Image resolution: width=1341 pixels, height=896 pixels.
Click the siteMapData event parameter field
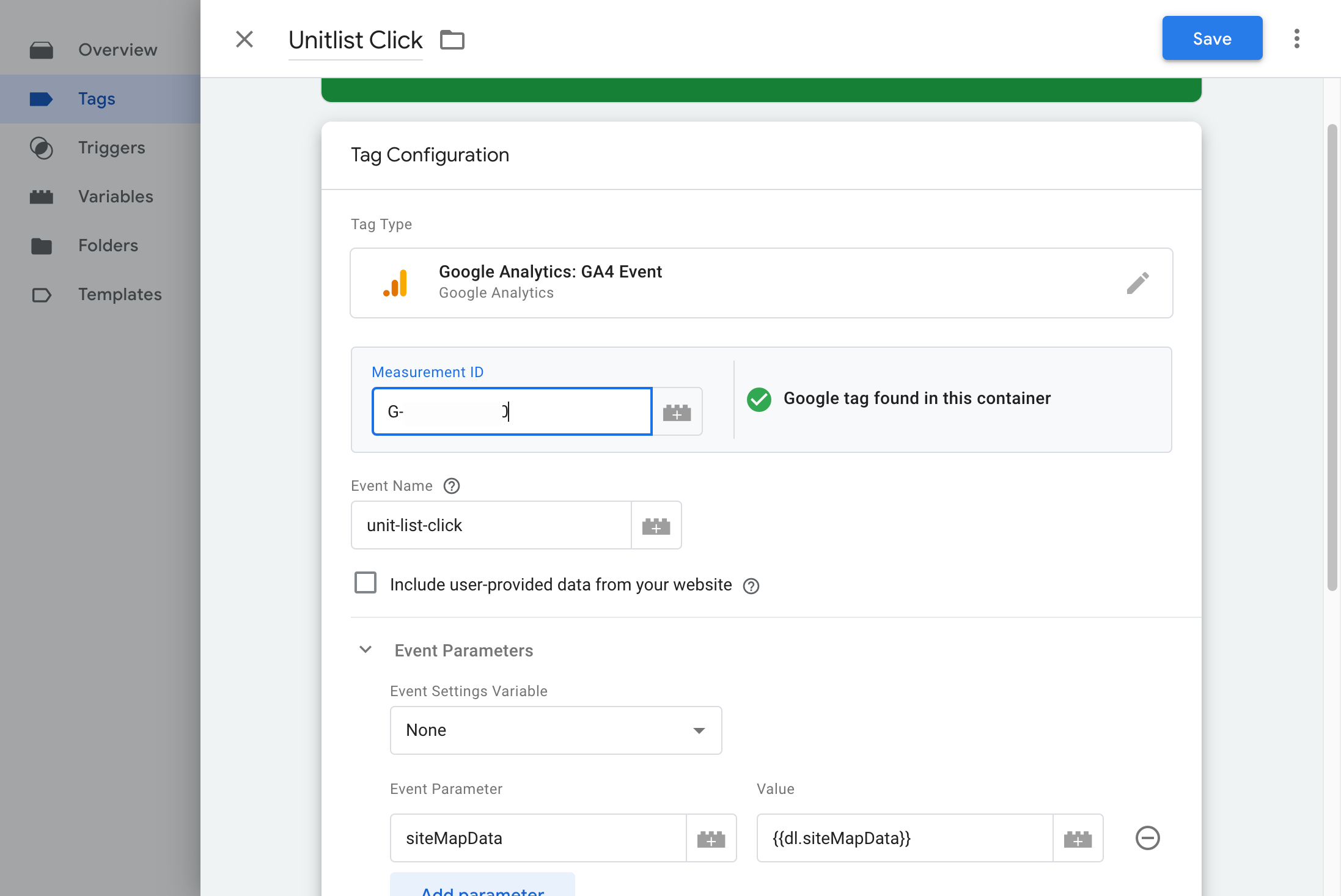click(x=538, y=838)
